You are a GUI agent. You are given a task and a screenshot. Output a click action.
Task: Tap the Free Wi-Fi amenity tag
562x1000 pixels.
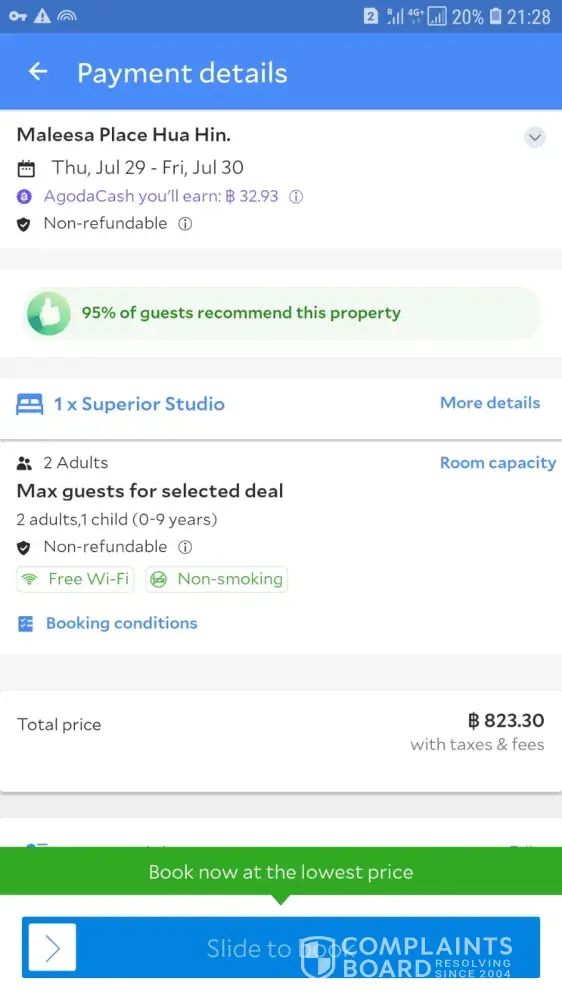[x=75, y=579]
